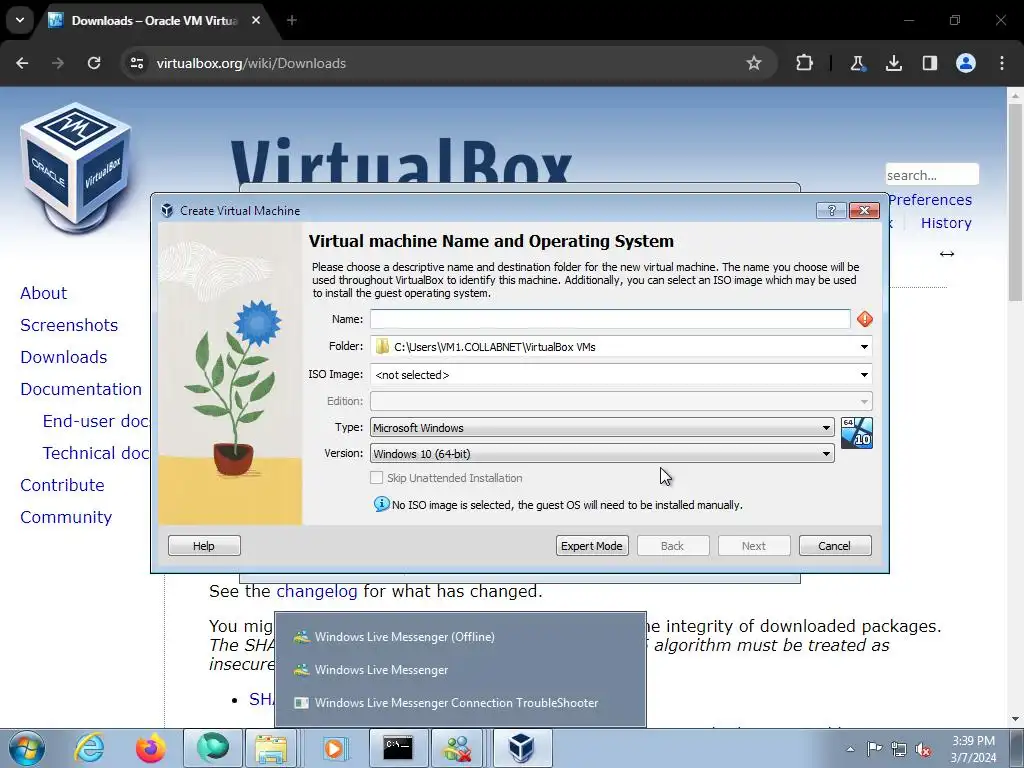Click the VirtualBox logo on the website

pos(76,168)
